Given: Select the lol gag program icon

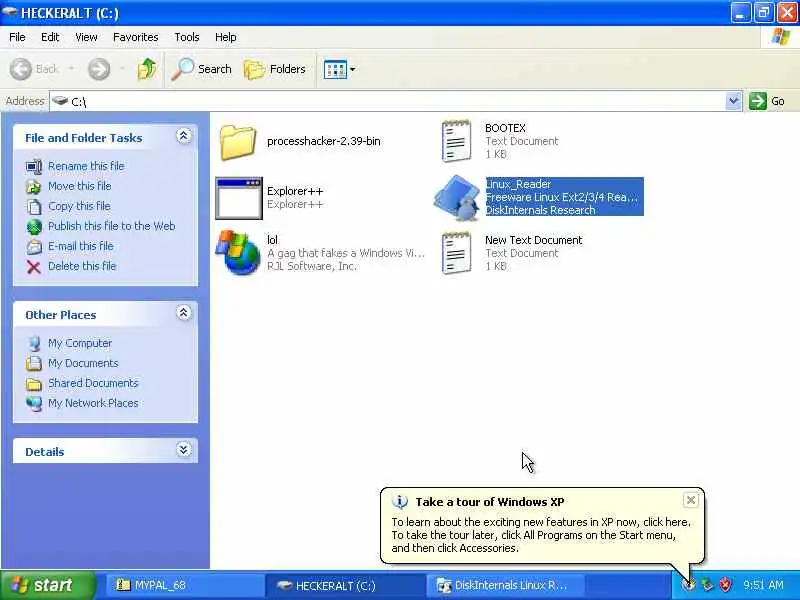Looking at the screenshot, I should pos(238,253).
